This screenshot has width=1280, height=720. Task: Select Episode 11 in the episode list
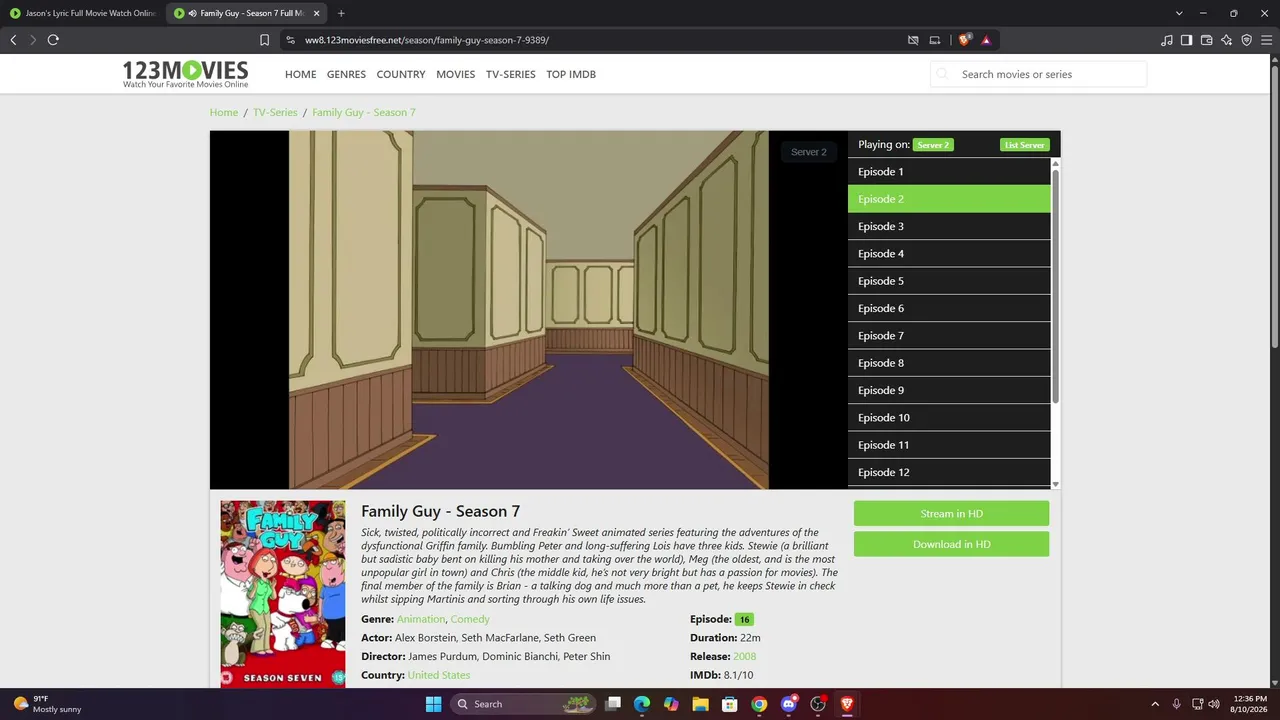pyautogui.click(x=949, y=445)
